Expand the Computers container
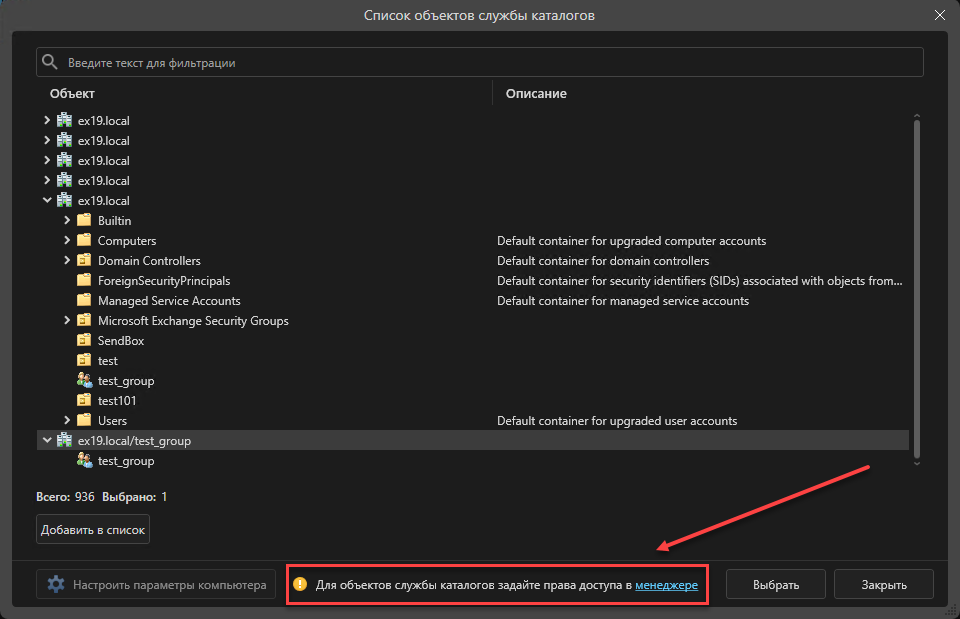 [x=67, y=241]
